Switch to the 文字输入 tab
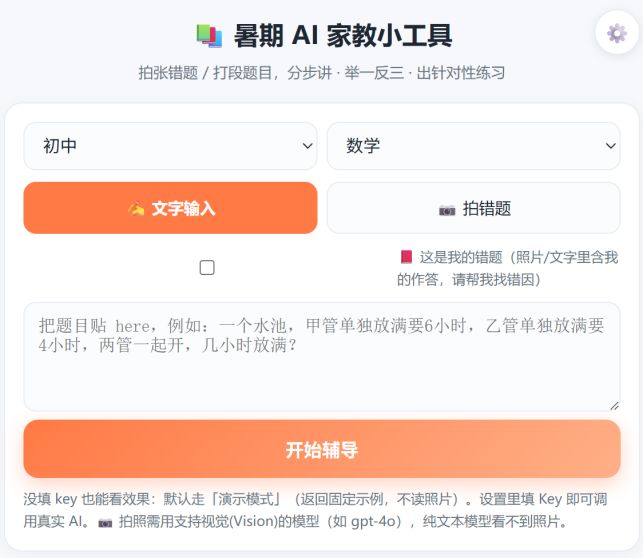643x559 pixels. 170,208
